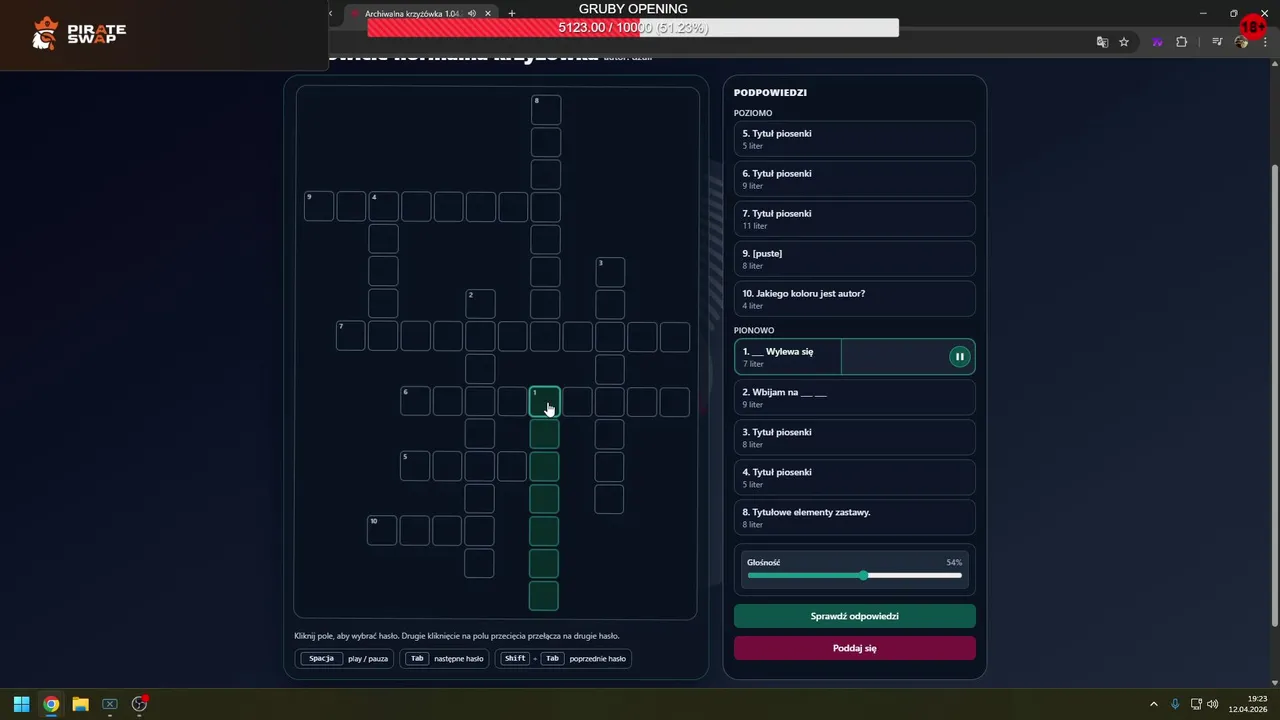
Task: Click crossword cell numbered 2
Action: click(x=480, y=304)
